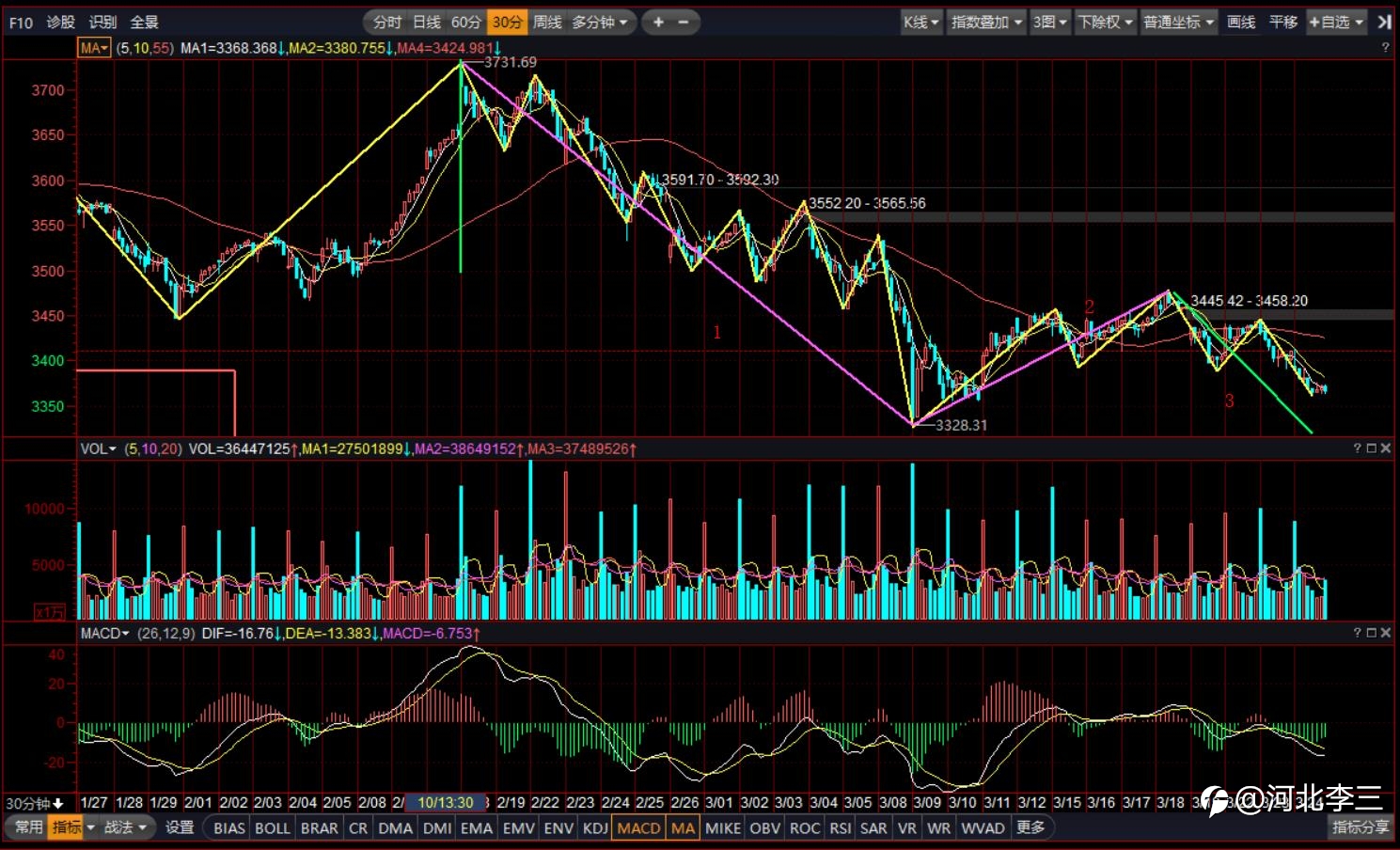Open the 多分钟 period dropdown

pos(600,22)
